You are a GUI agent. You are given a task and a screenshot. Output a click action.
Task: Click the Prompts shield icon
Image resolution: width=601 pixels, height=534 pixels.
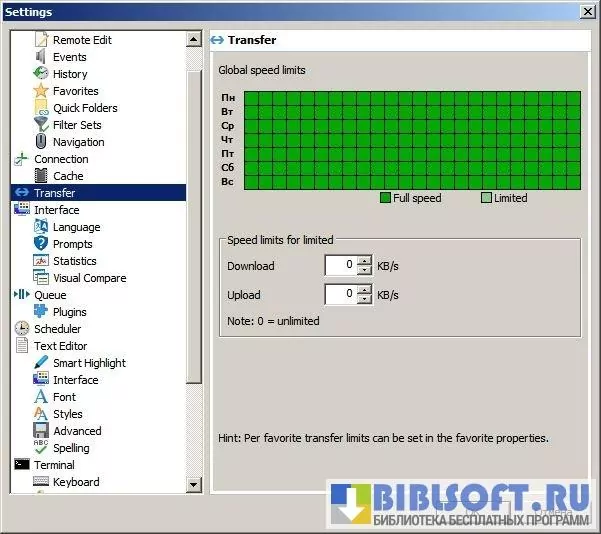41,244
